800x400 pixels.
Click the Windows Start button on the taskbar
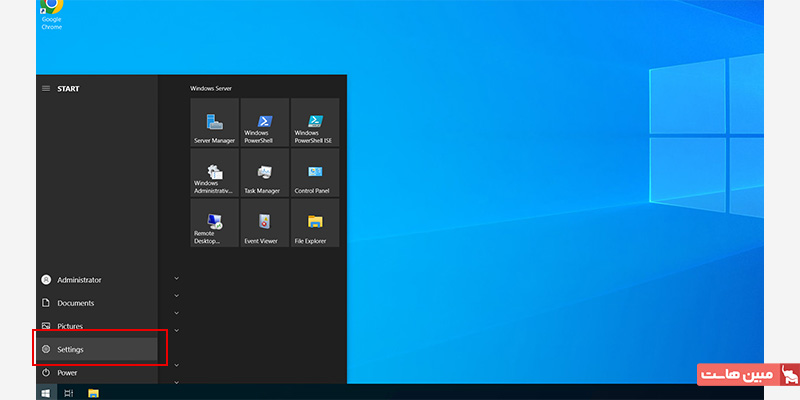[x=46, y=393]
